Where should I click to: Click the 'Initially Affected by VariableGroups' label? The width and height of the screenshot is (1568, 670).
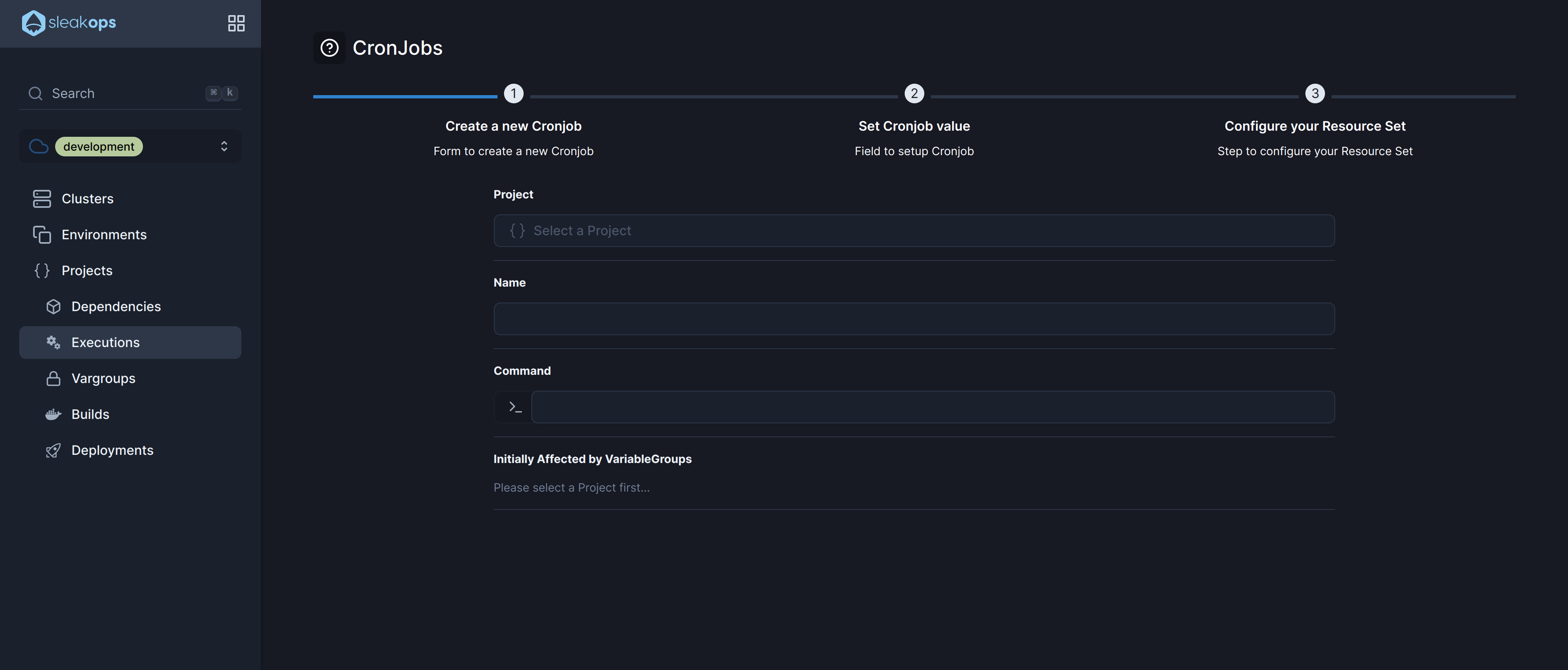point(592,459)
